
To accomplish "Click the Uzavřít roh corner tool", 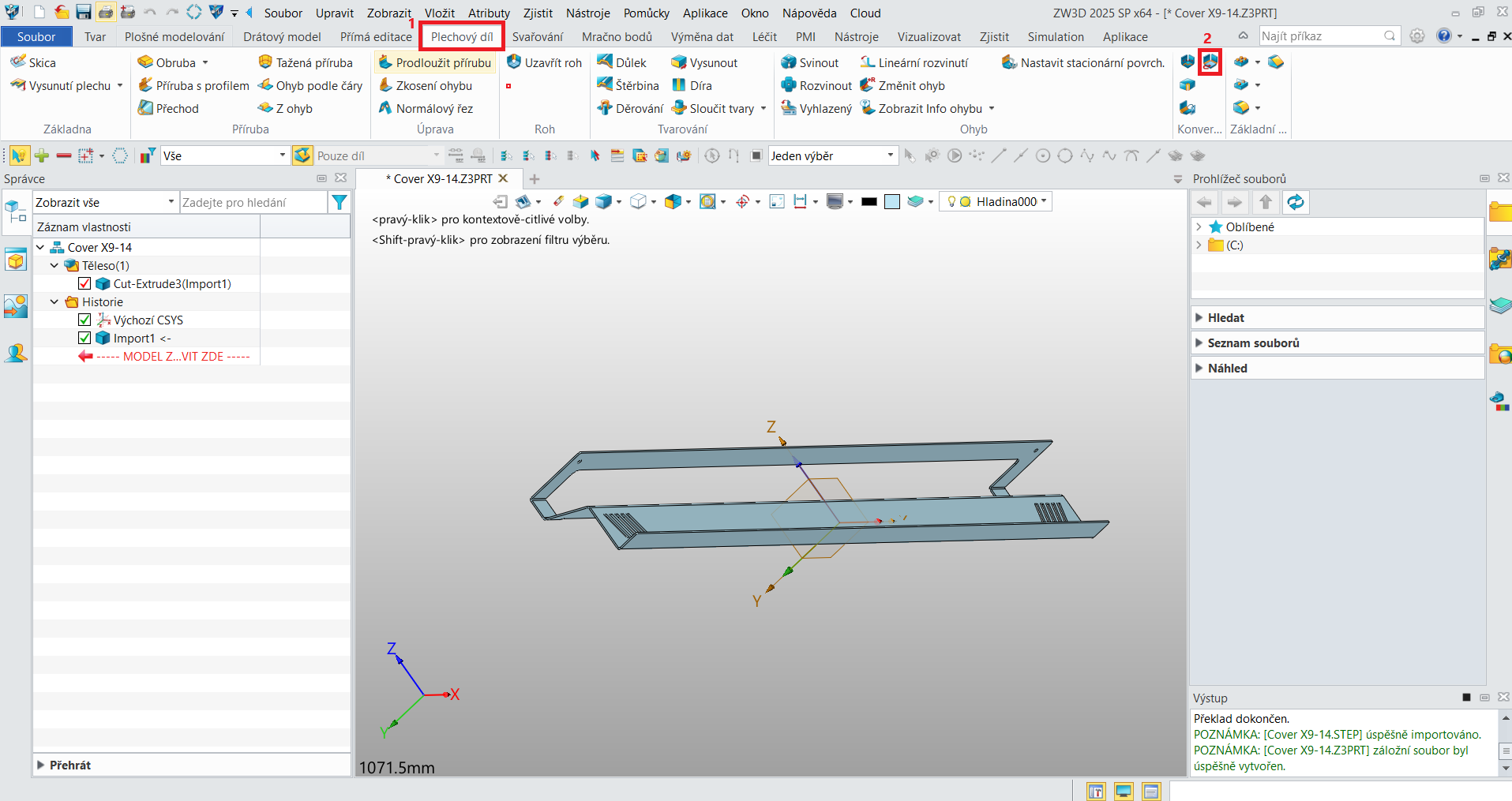I will 544,62.
